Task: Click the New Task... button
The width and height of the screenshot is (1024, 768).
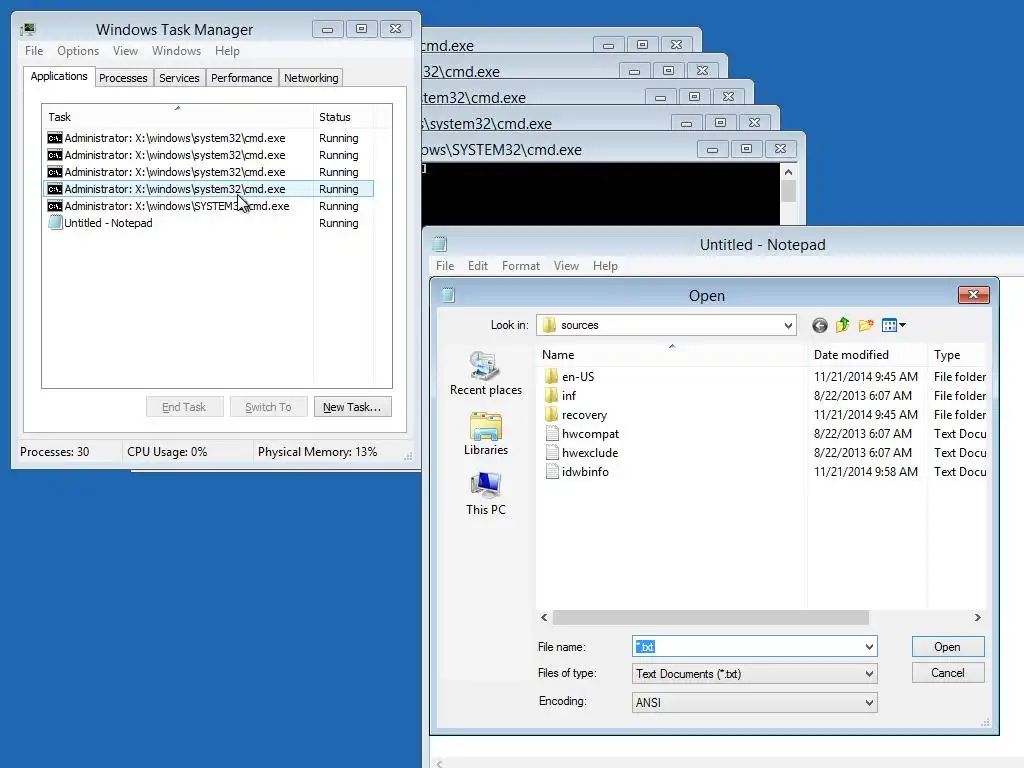Action: click(x=353, y=407)
